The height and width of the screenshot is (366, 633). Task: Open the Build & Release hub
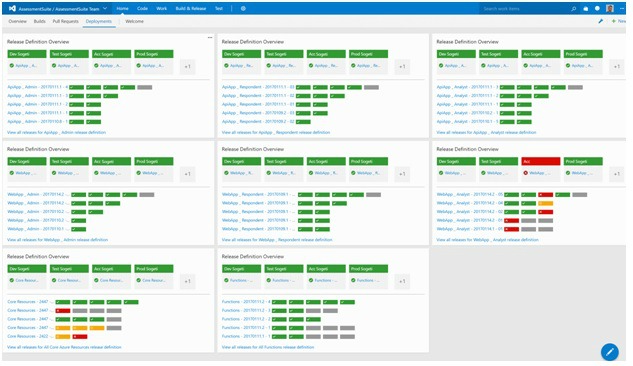[191, 8]
